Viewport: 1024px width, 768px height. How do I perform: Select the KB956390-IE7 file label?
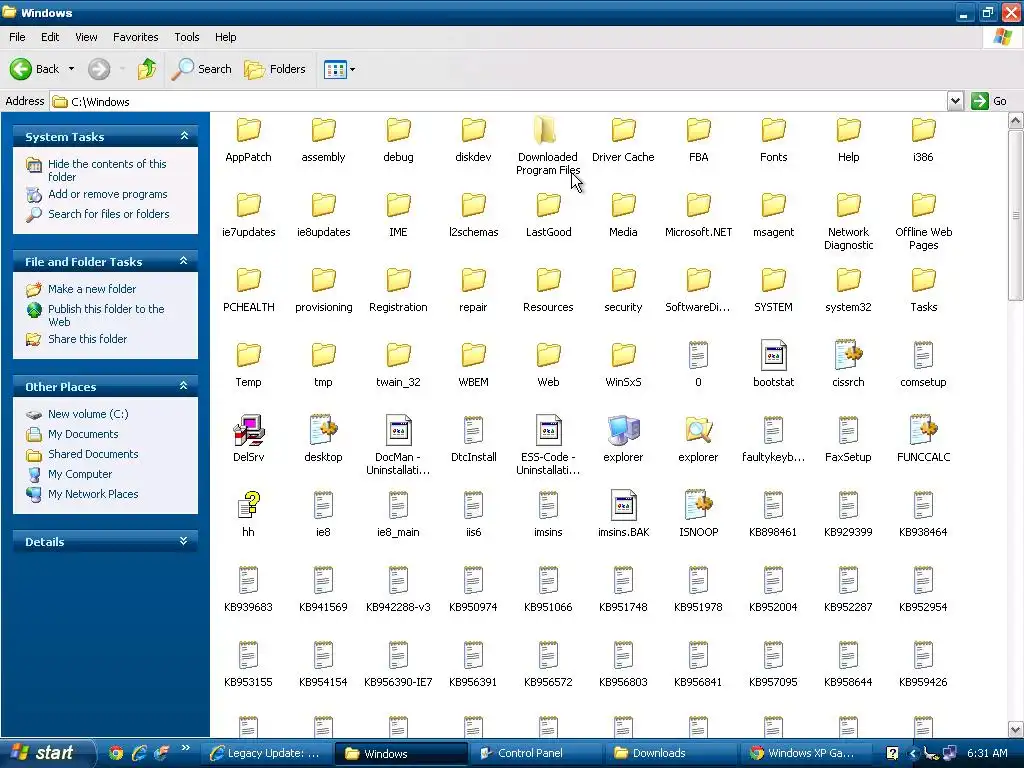click(398, 682)
